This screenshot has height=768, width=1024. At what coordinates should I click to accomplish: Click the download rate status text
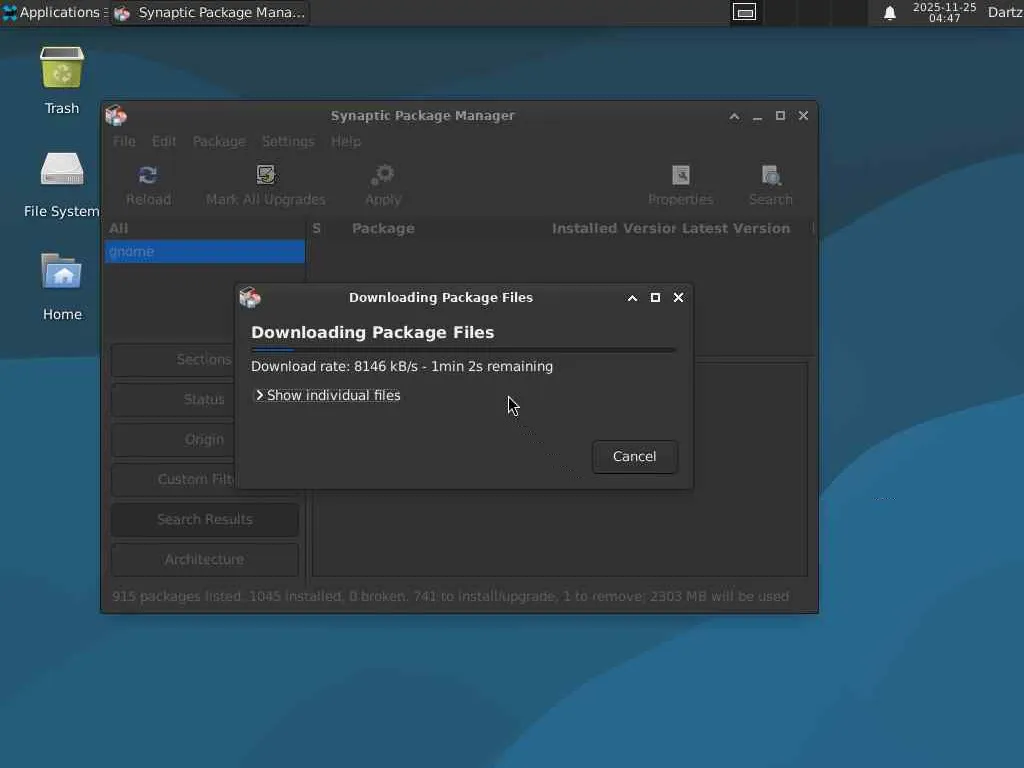tap(402, 366)
